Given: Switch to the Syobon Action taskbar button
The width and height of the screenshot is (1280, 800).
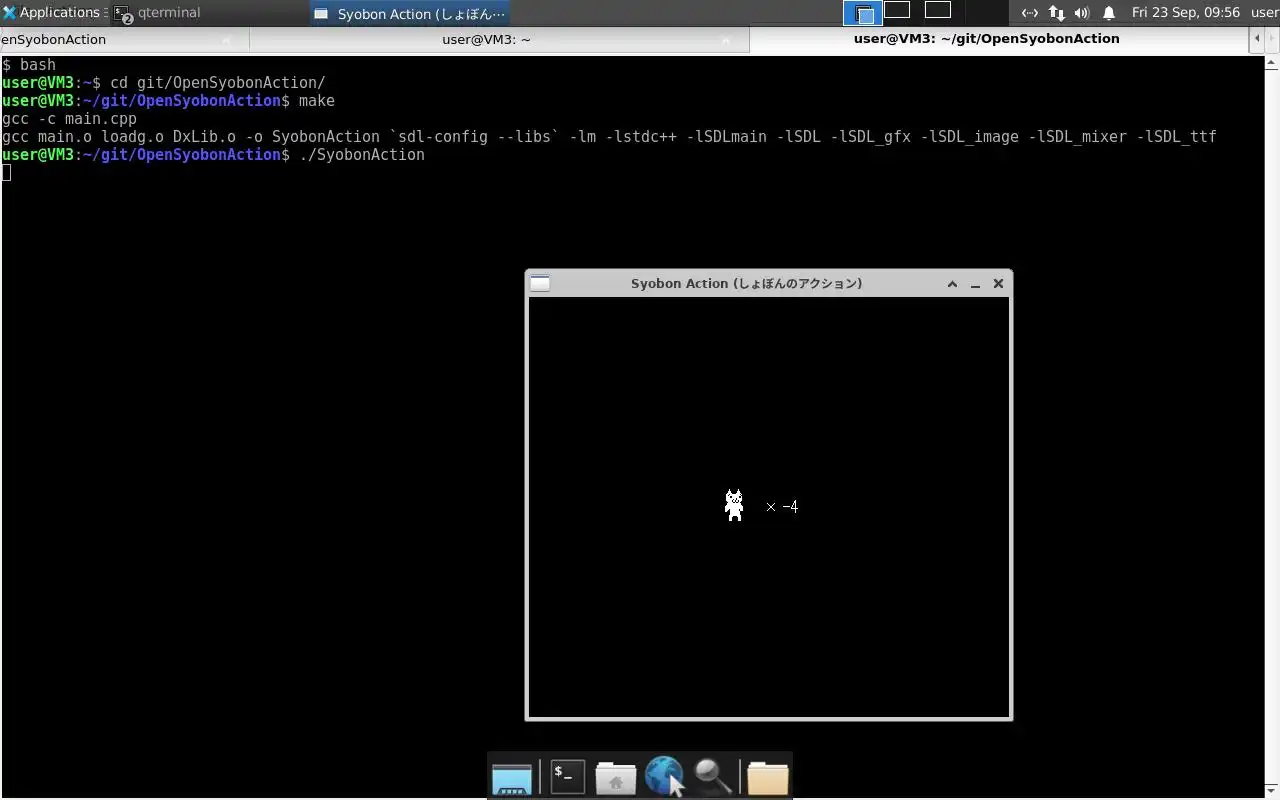Looking at the screenshot, I should 410,13.
